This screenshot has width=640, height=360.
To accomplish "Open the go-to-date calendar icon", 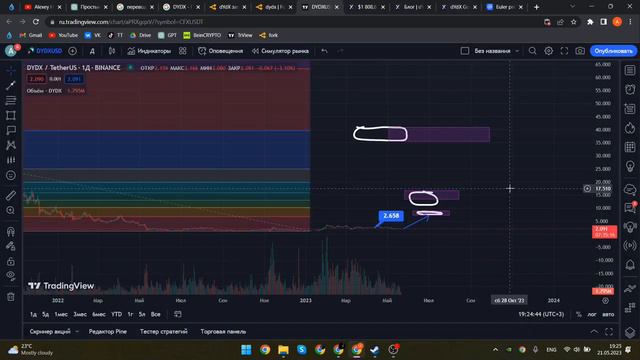I will [178, 314].
